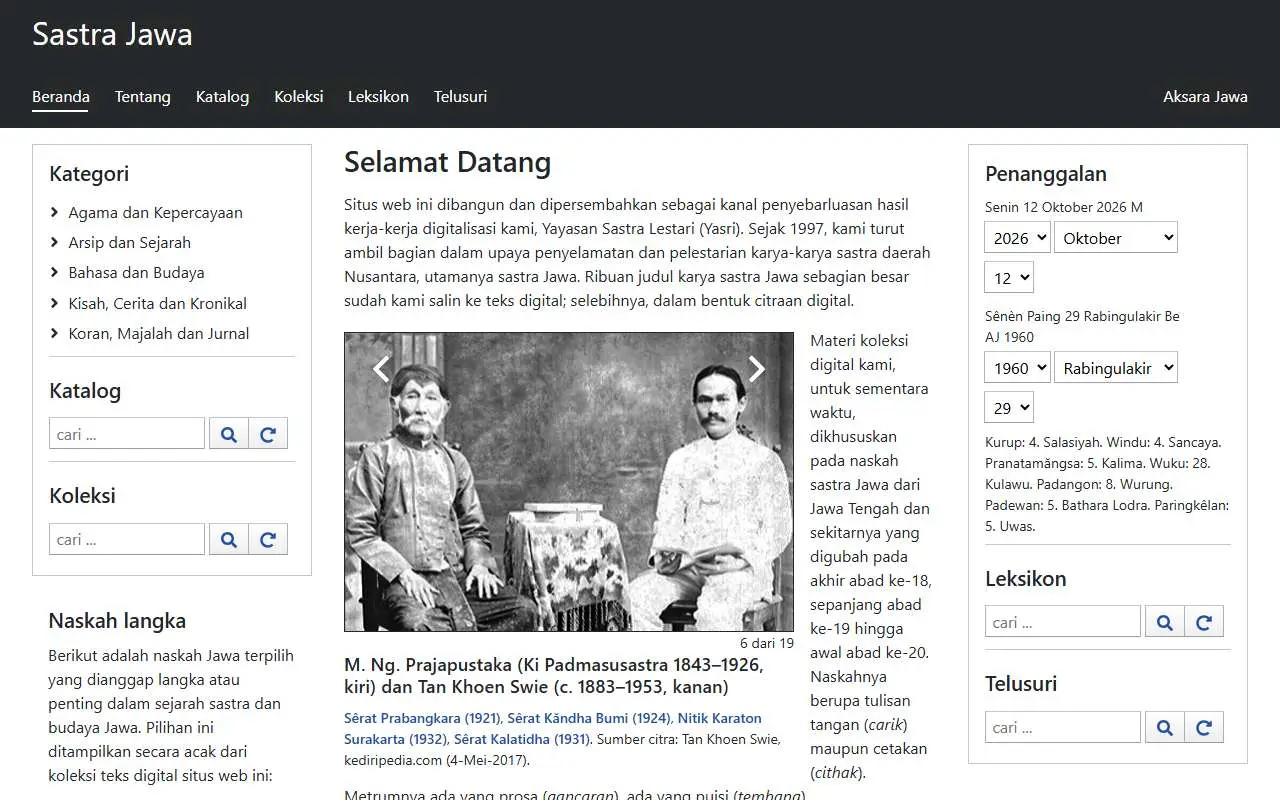Open the Sêrat Kăndha Bumi (1924) link
The width and height of the screenshot is (1280, 800).
pos(589,718)
